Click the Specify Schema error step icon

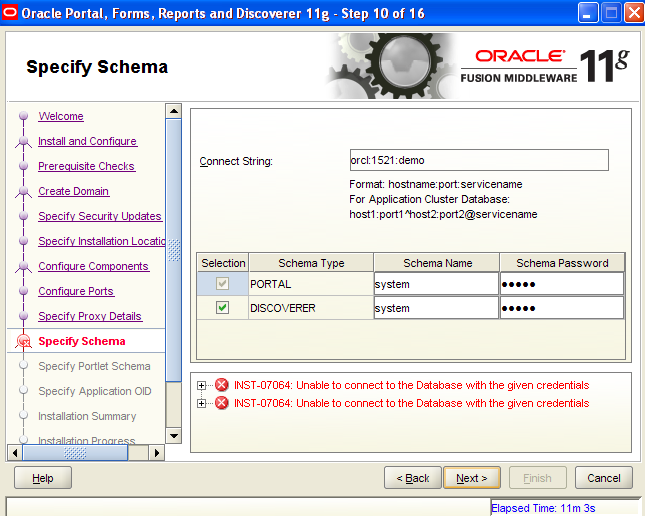[x=23, y=342]
